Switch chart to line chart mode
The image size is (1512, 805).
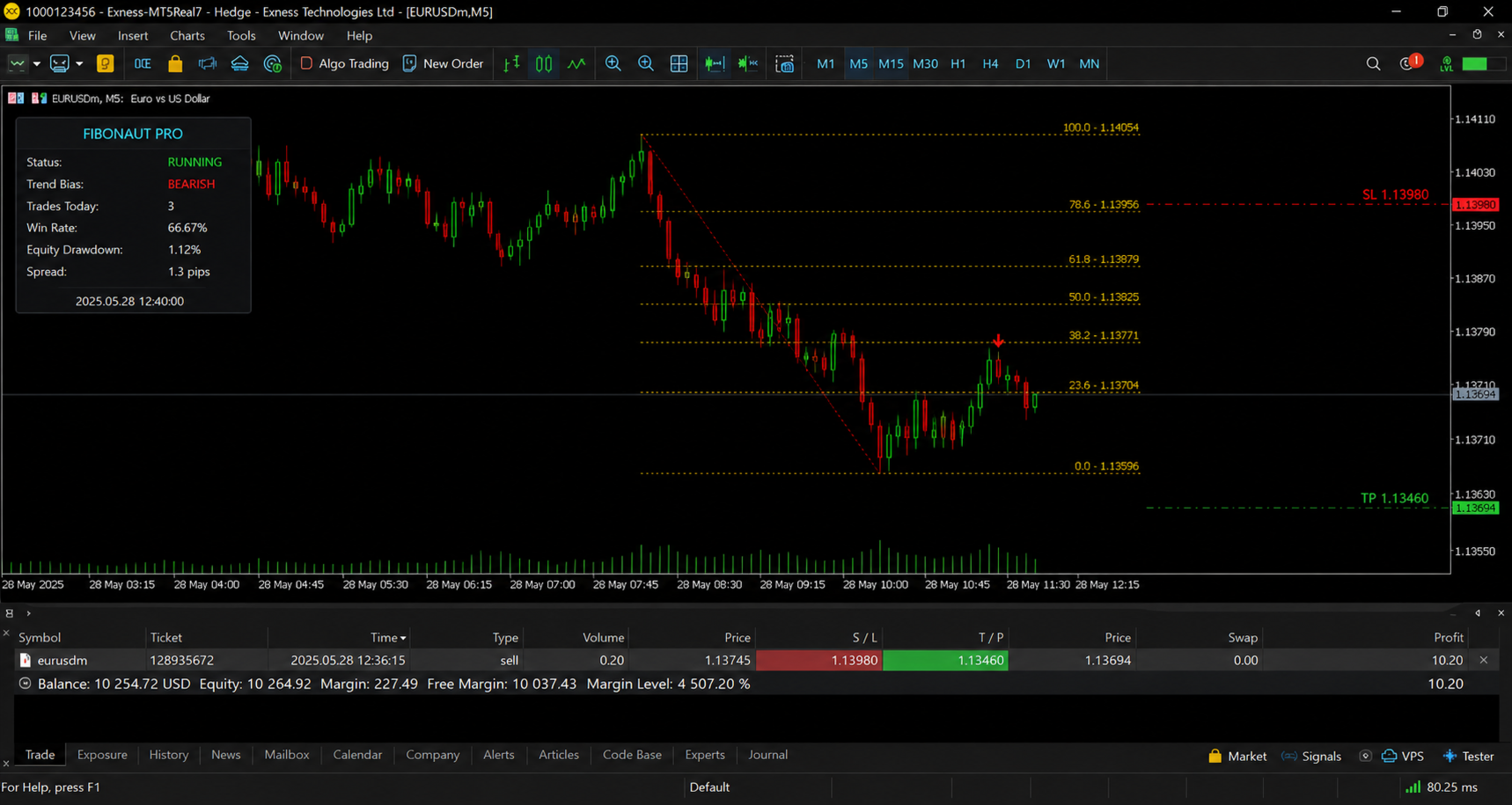point(576,63)
